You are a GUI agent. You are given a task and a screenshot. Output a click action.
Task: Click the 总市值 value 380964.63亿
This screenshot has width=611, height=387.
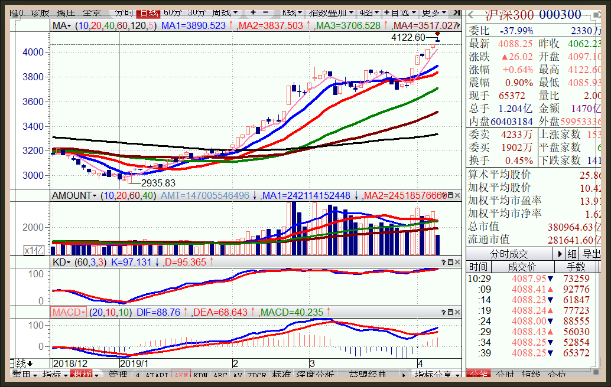click(x=574, y=227)
